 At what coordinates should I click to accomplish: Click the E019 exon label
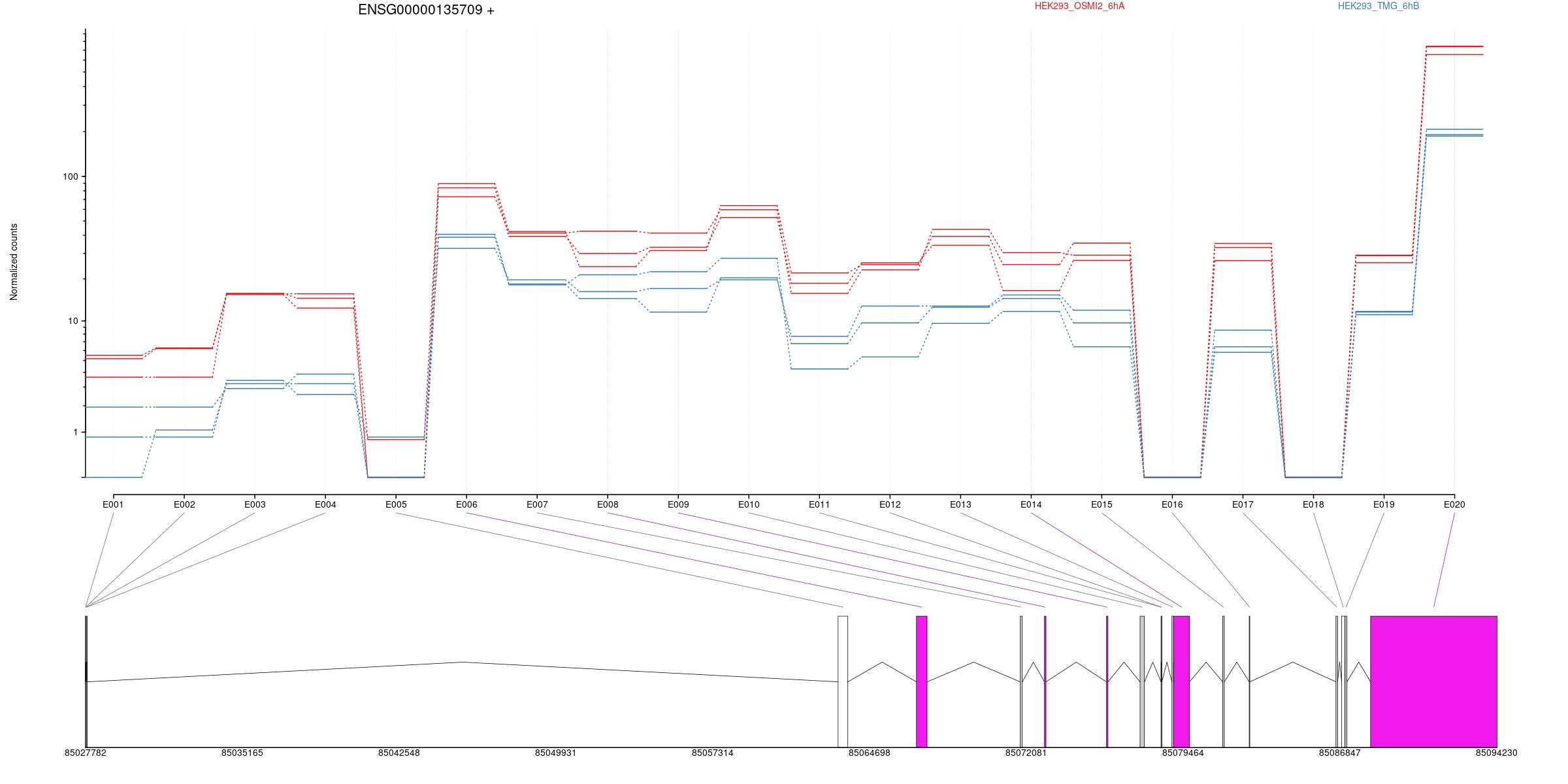point(1384,504)
